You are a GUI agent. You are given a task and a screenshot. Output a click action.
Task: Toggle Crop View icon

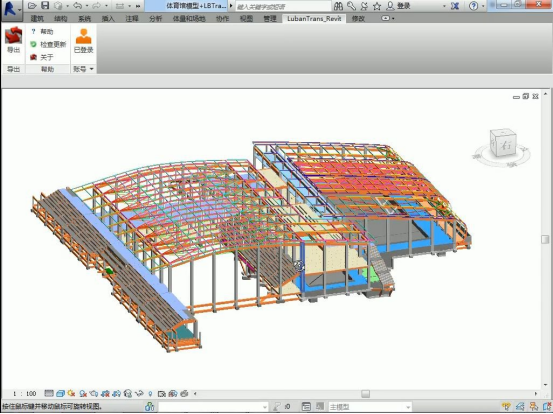click(x=105, y=393)
